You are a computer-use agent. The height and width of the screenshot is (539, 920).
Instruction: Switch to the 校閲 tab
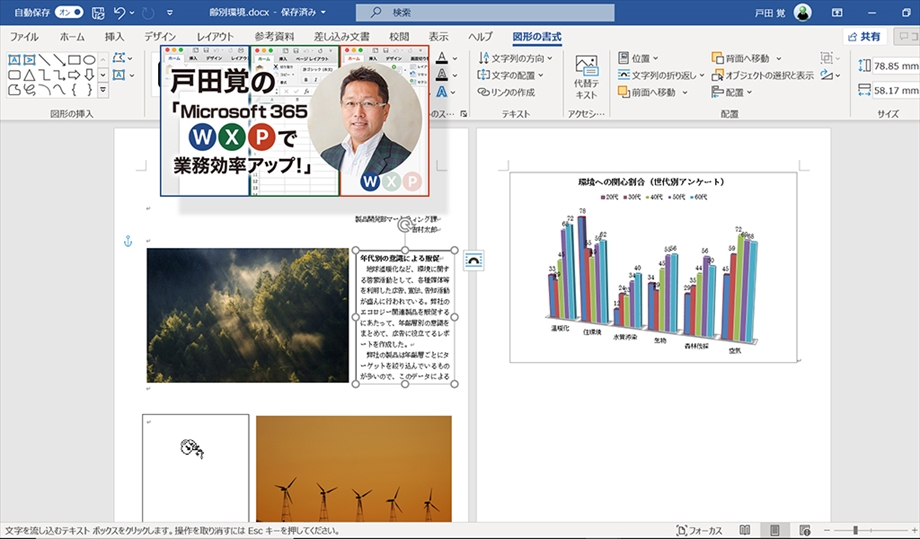point(399,36)
